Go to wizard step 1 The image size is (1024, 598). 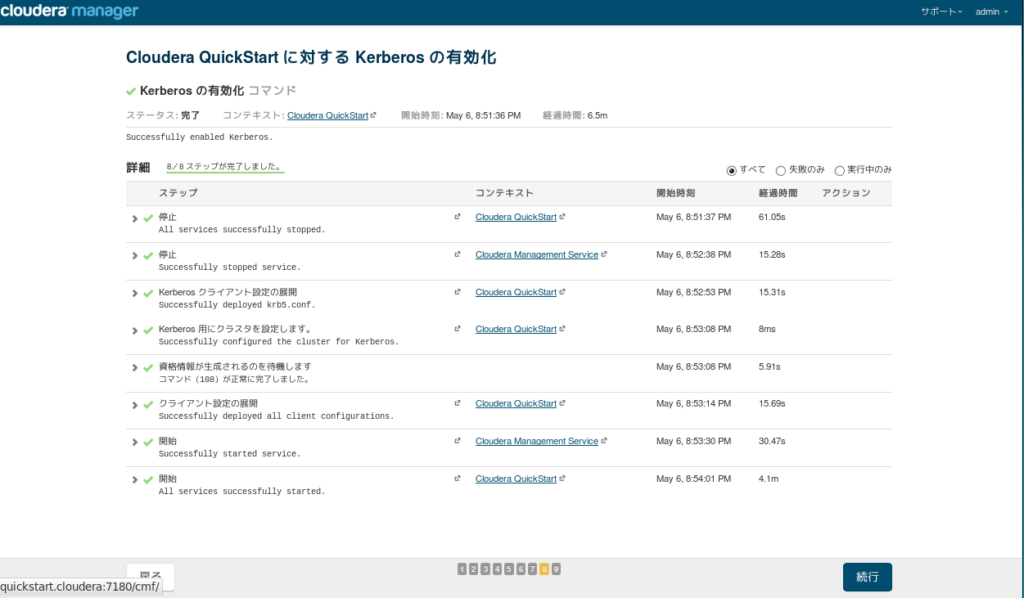[x=462, y=569]
